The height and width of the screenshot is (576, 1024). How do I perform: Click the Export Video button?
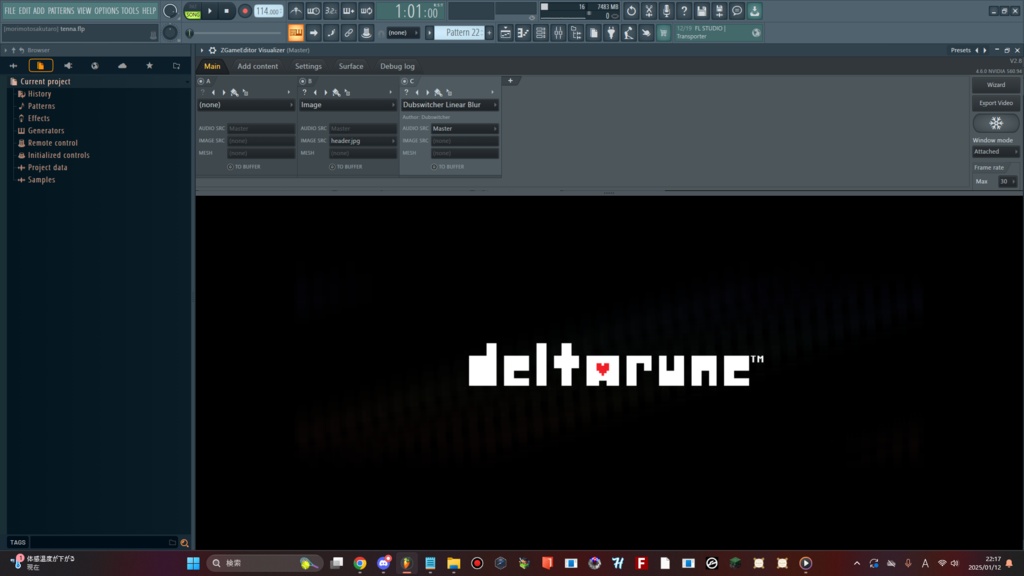(995, 103)
